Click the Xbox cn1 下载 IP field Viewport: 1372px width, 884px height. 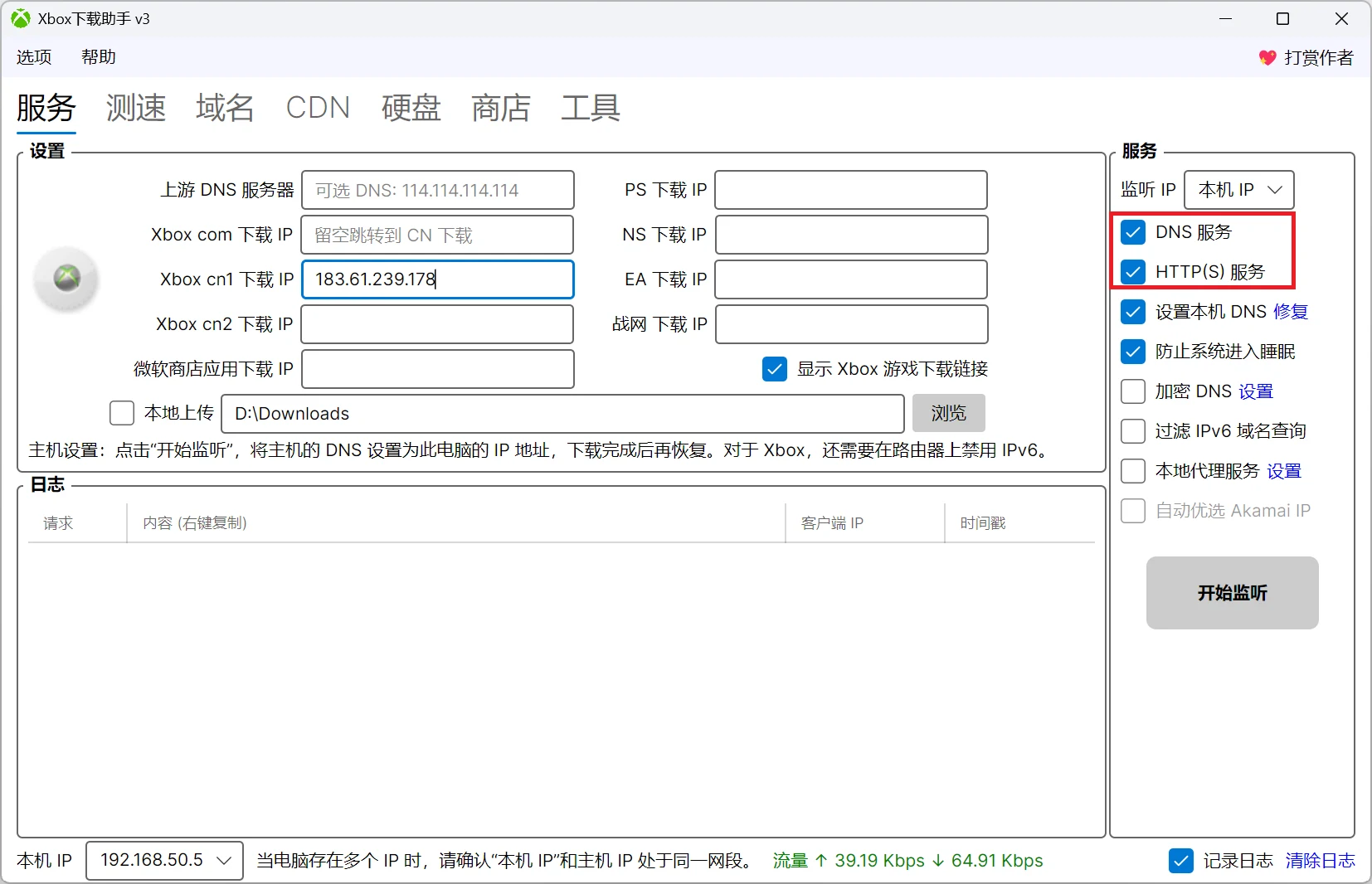click(x=438, y=279)
